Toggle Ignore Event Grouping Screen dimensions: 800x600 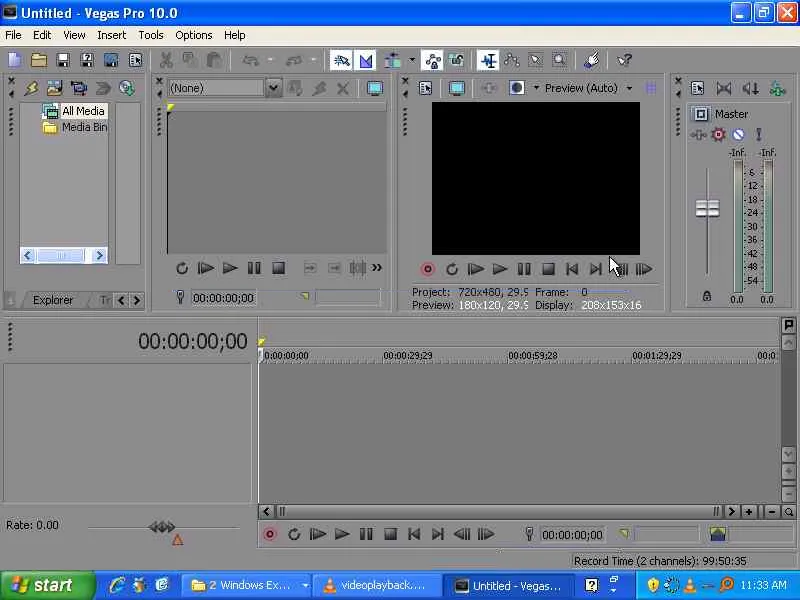[457, 60]
